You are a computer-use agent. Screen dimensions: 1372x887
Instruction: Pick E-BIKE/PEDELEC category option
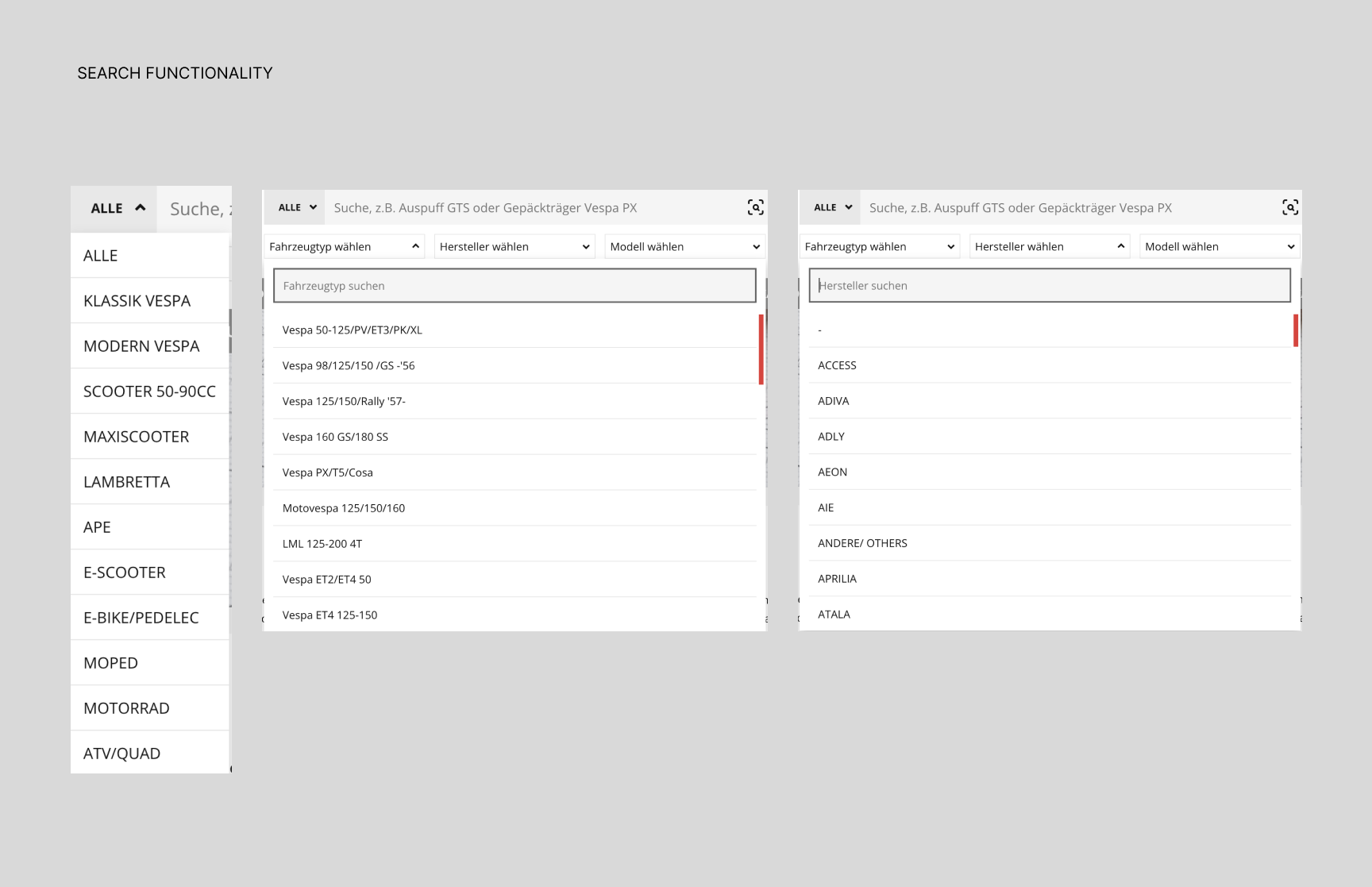point(141,618)
